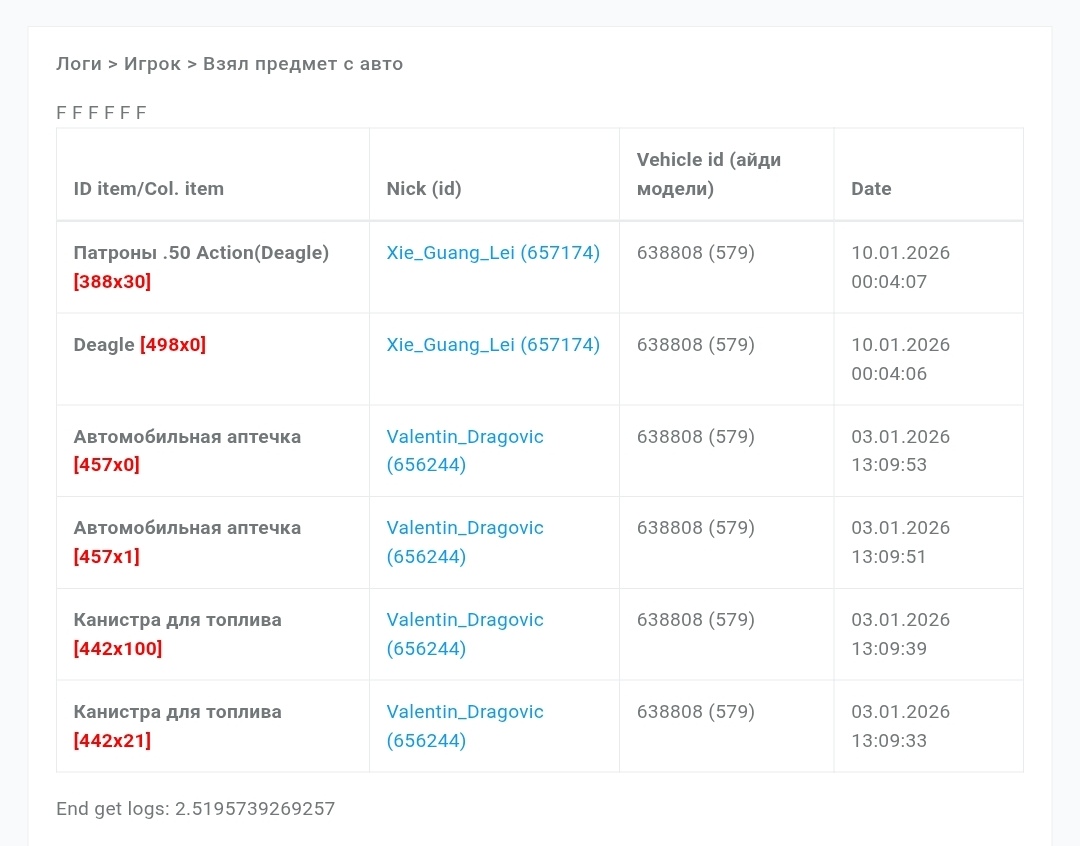
Task: Click vehicle id 638808 (579) in the Deagle row
Action: [x=695, y=345]
